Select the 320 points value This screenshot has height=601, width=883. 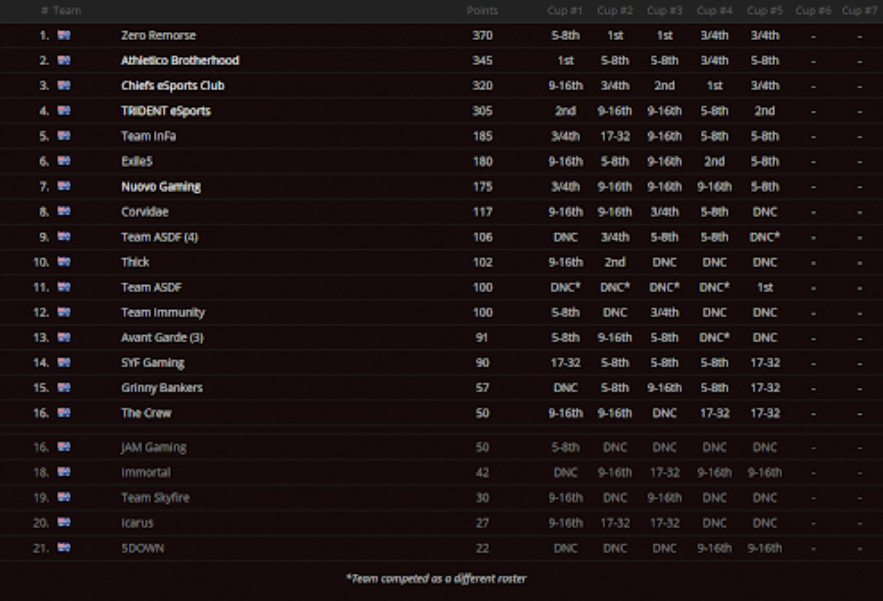pyautogui.click(x=482, y=86)
